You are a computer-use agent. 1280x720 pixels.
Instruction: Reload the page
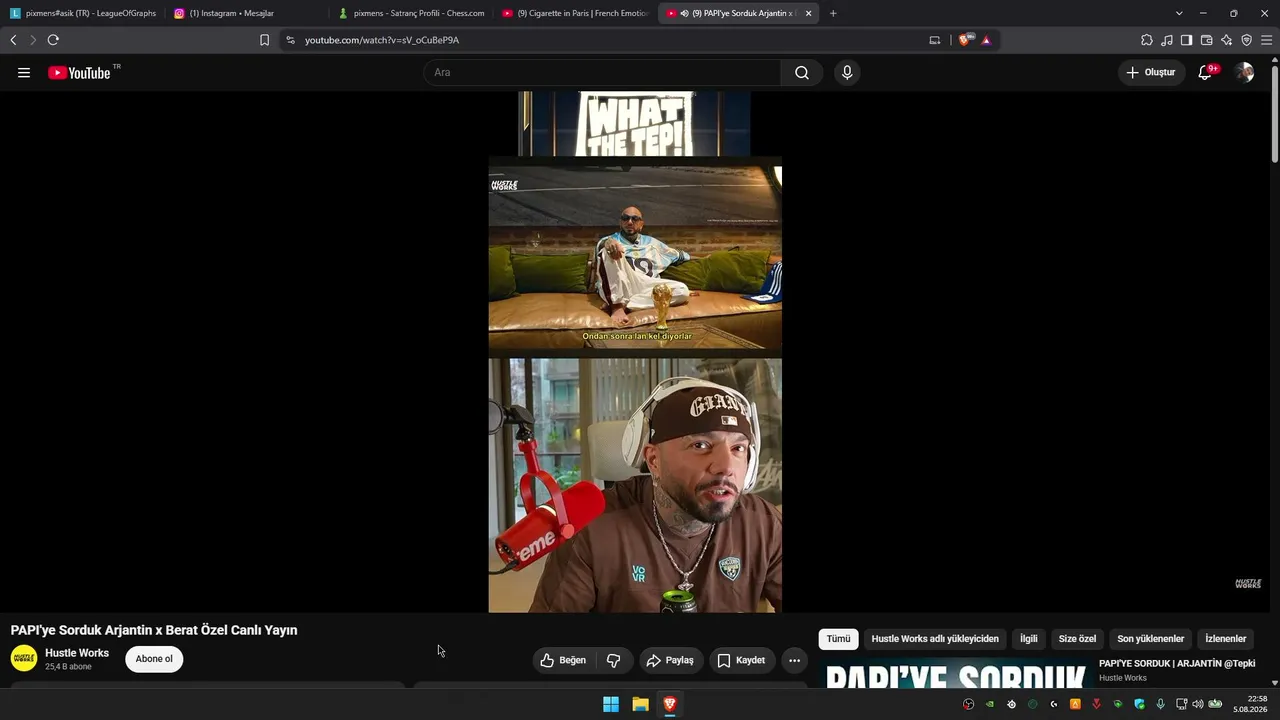(x=53, y=40)
